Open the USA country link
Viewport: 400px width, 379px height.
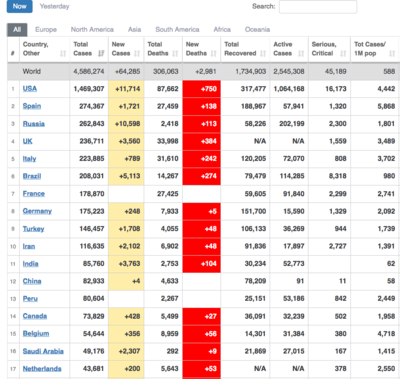click(30, 89)
